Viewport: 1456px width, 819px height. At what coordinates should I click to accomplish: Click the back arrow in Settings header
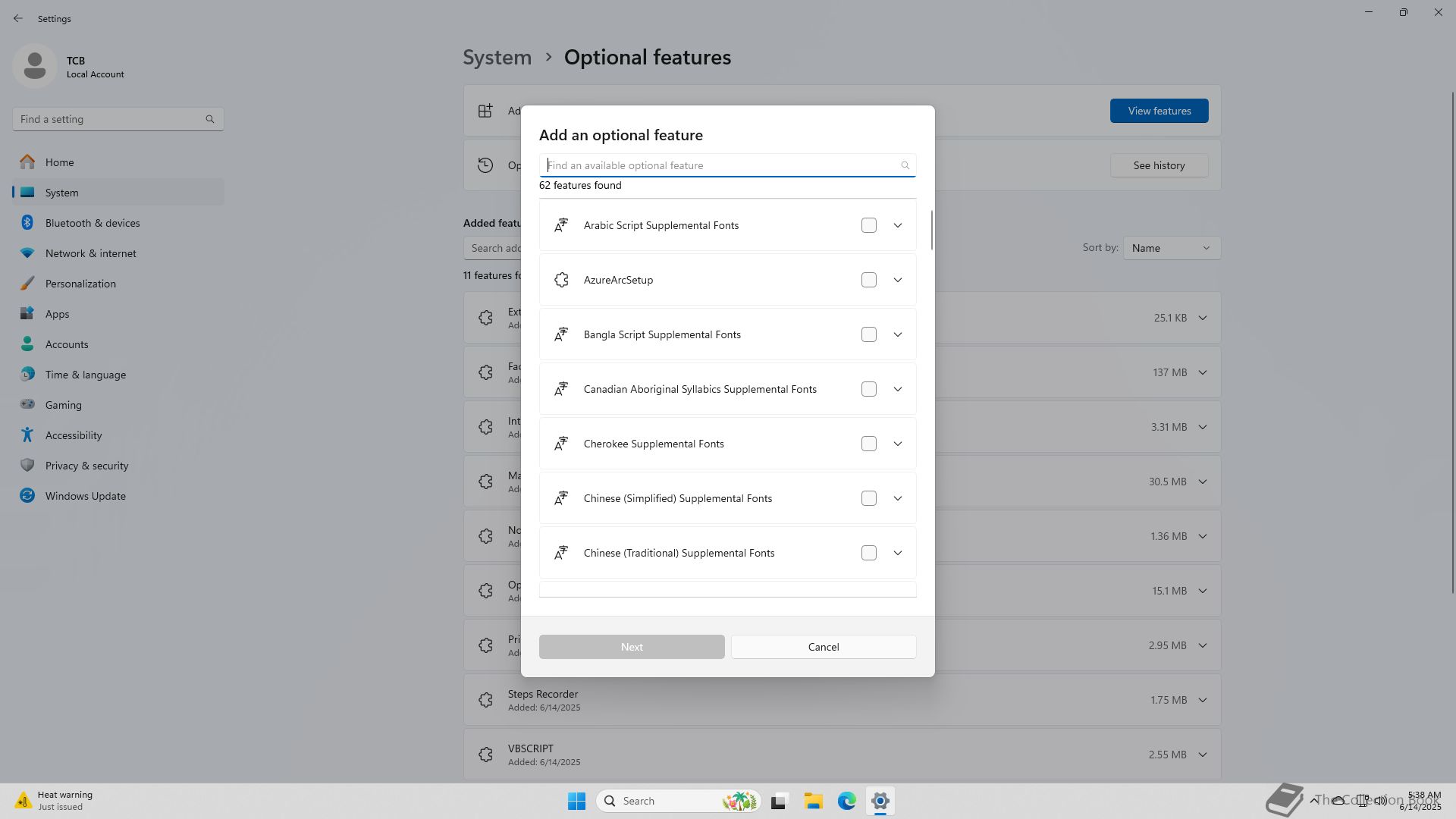pyautogui.click(x=18, y=18)
